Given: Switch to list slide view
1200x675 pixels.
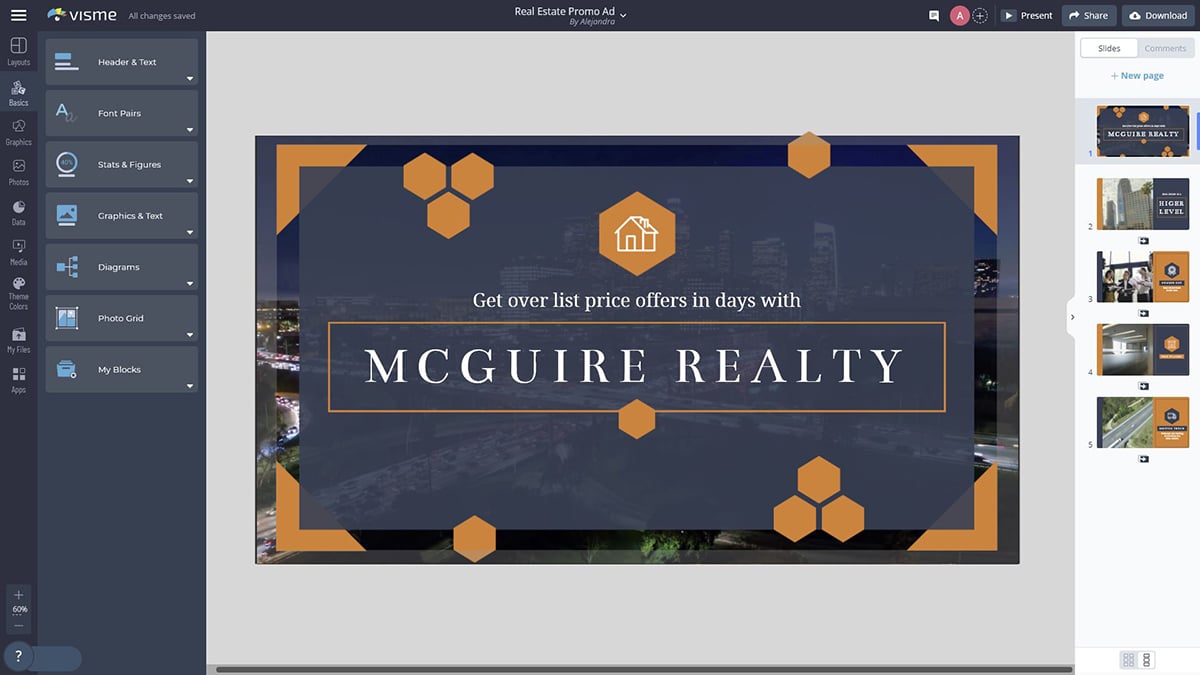Looking at the screenshot, I should click(x=1146, y=660).
